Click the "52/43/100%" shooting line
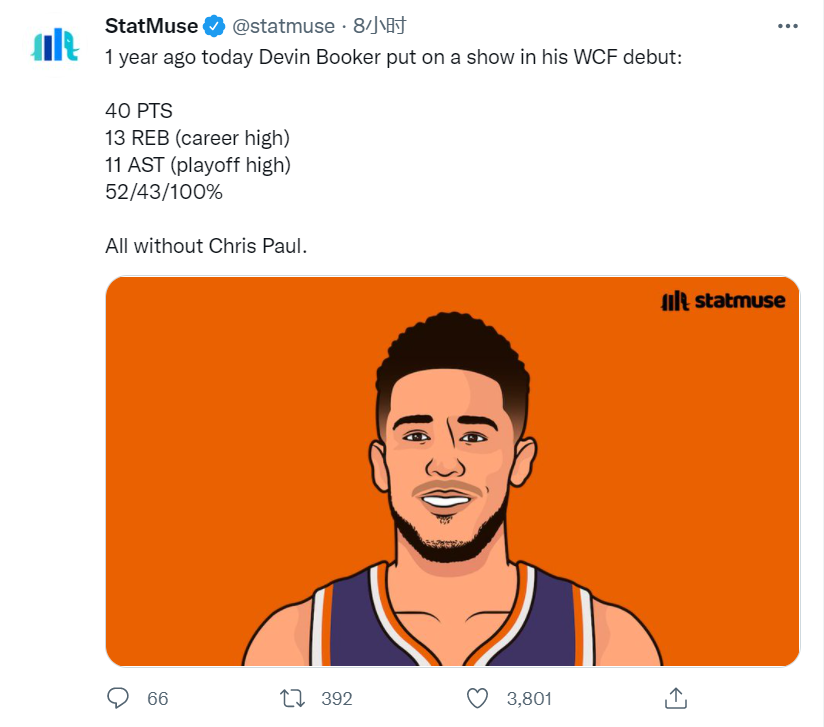 (x=164, y=192)
